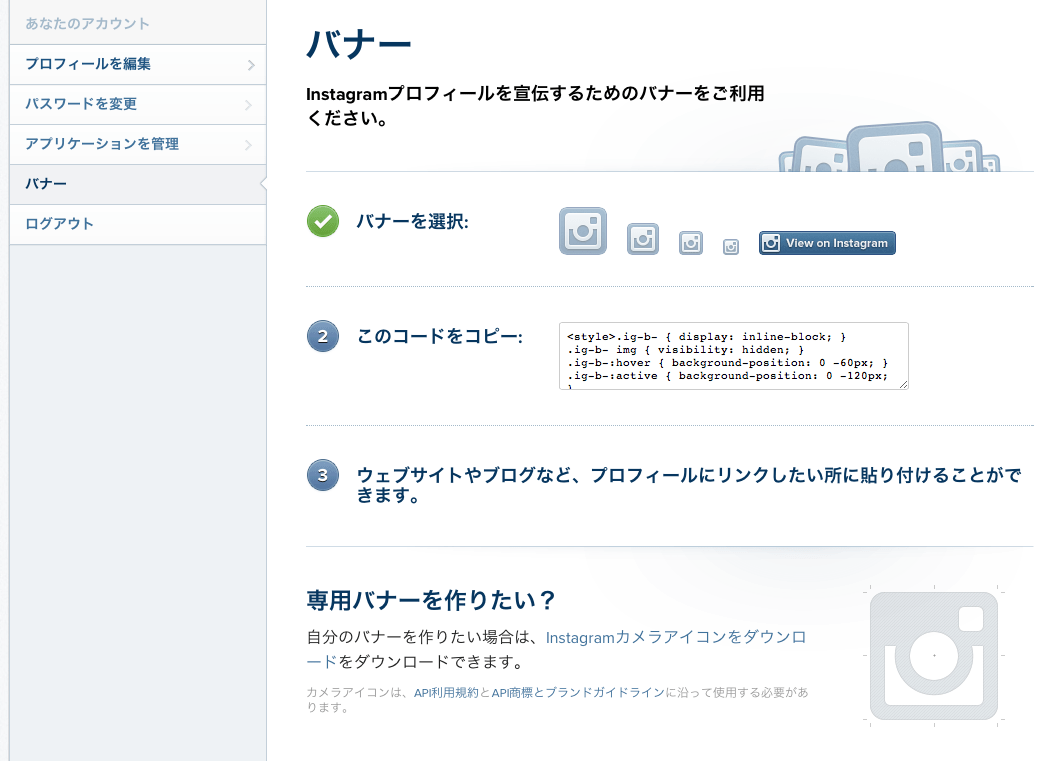Click the このコードをコピー step label
1058x761 pixels.
coord(439,336)
